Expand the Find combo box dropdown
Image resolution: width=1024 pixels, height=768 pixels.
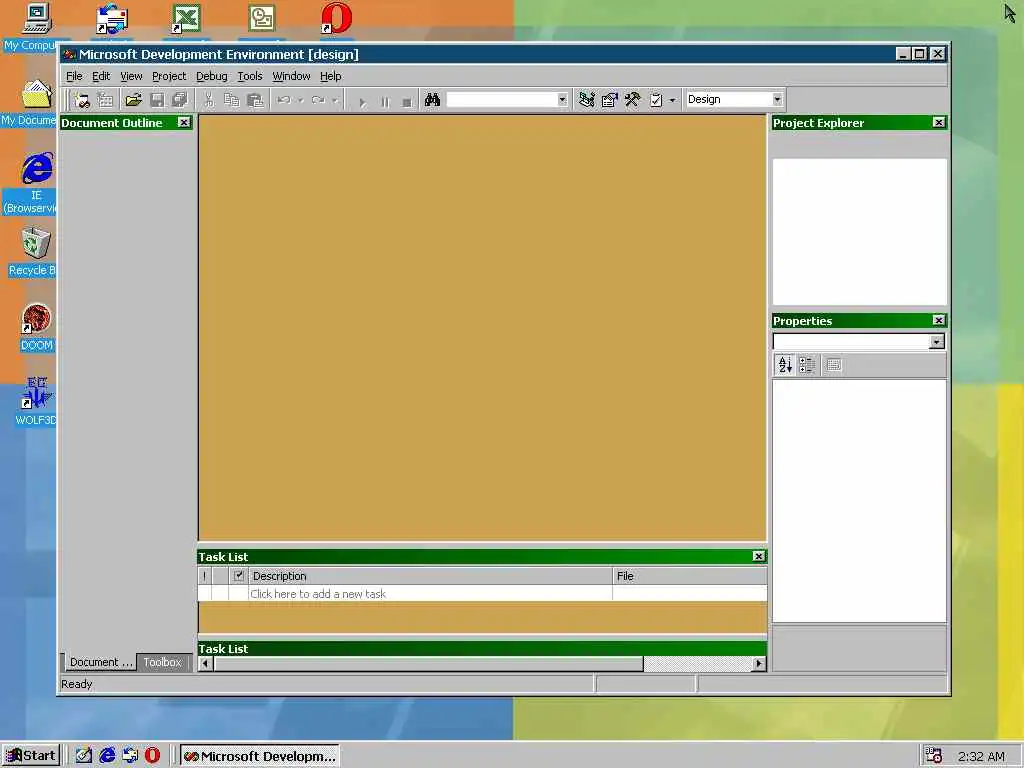tap(562, 100)
